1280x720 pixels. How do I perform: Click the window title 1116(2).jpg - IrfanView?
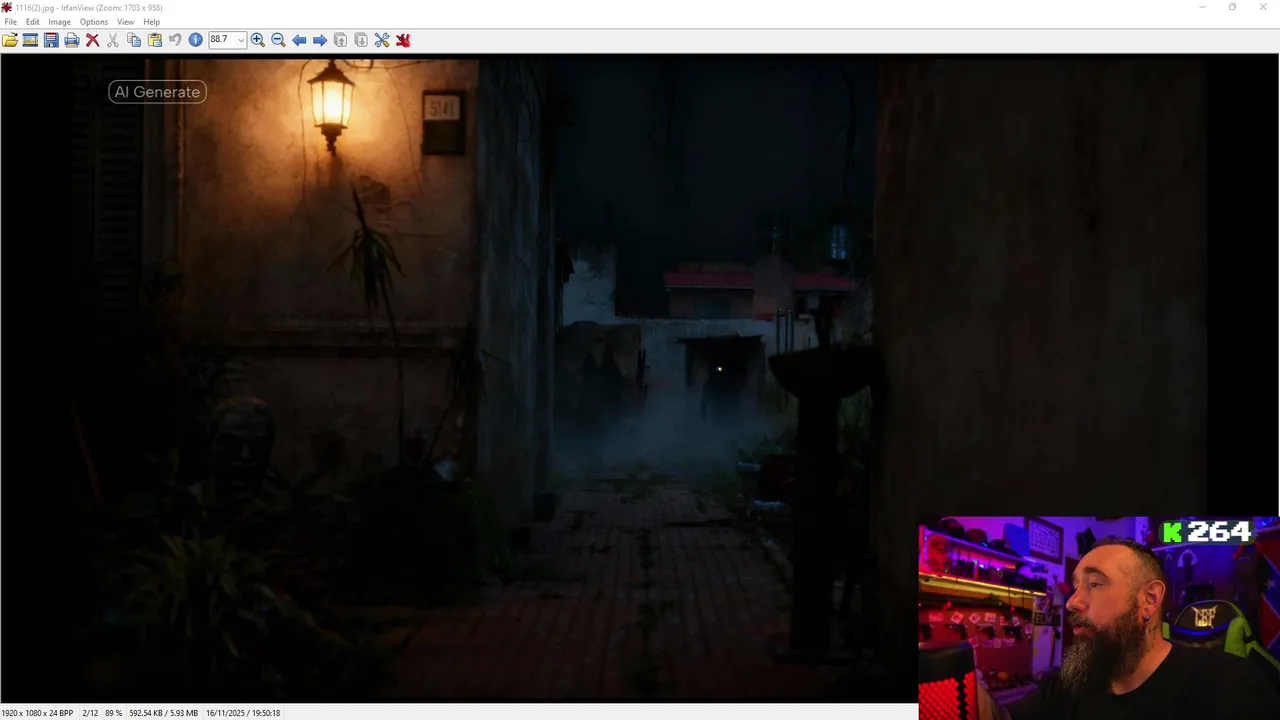[x=89, y=7]
